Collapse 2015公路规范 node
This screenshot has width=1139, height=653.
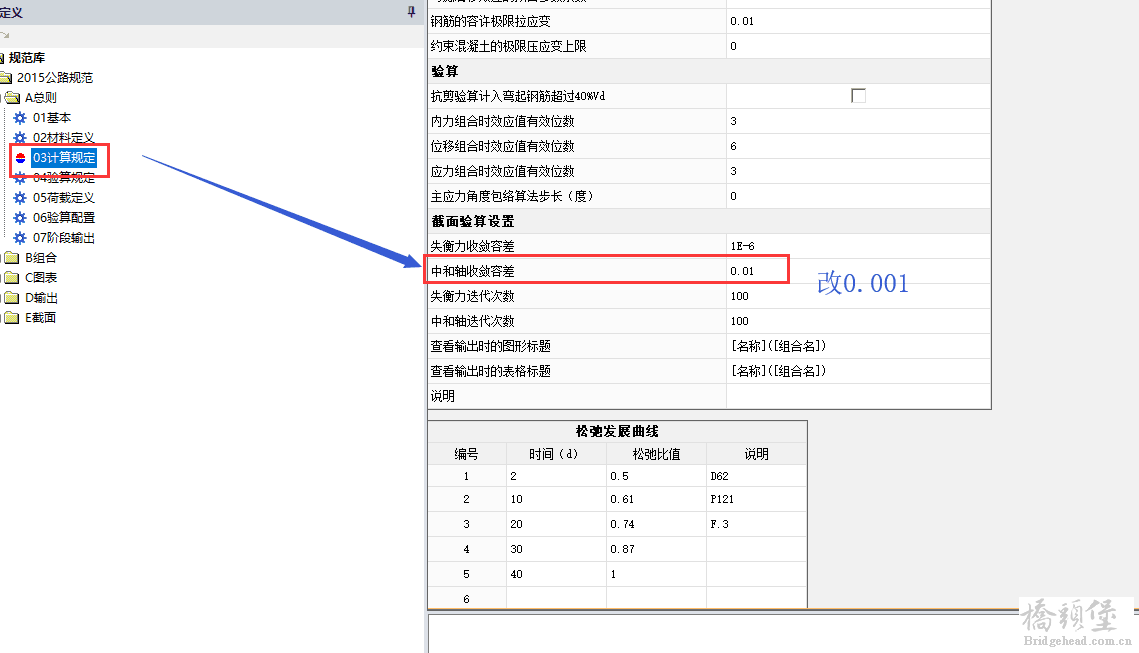pyautogui.click(x=55, y=78)
